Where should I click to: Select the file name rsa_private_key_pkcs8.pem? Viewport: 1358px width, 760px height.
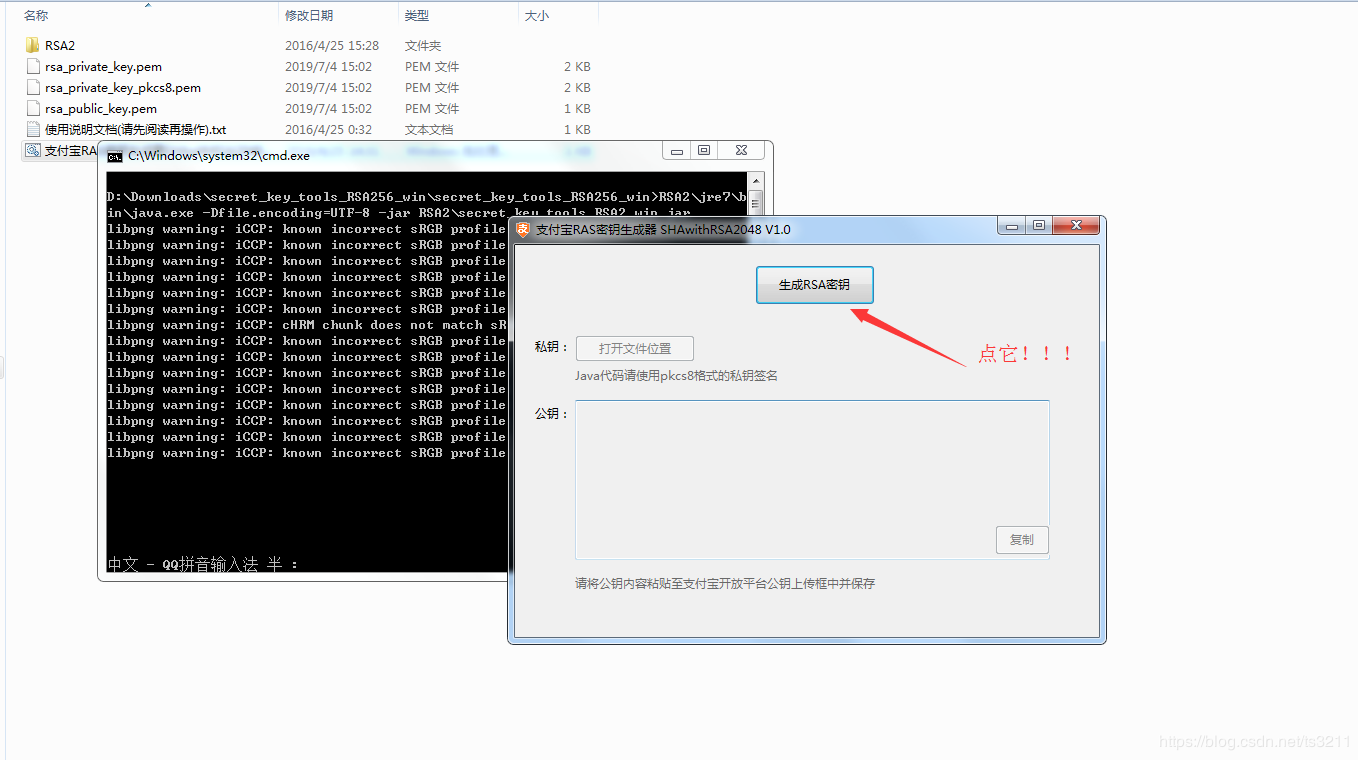(x=123, y=87)
